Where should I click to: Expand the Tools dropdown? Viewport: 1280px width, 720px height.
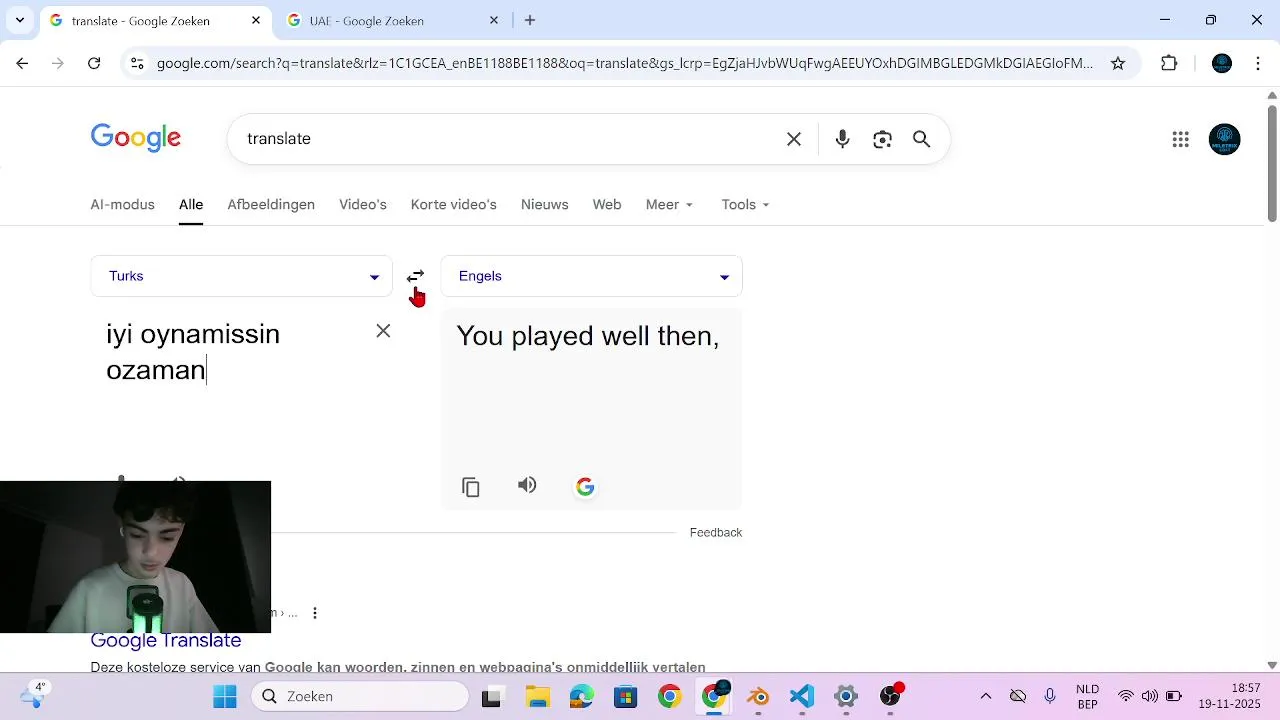tap(745, 204)
